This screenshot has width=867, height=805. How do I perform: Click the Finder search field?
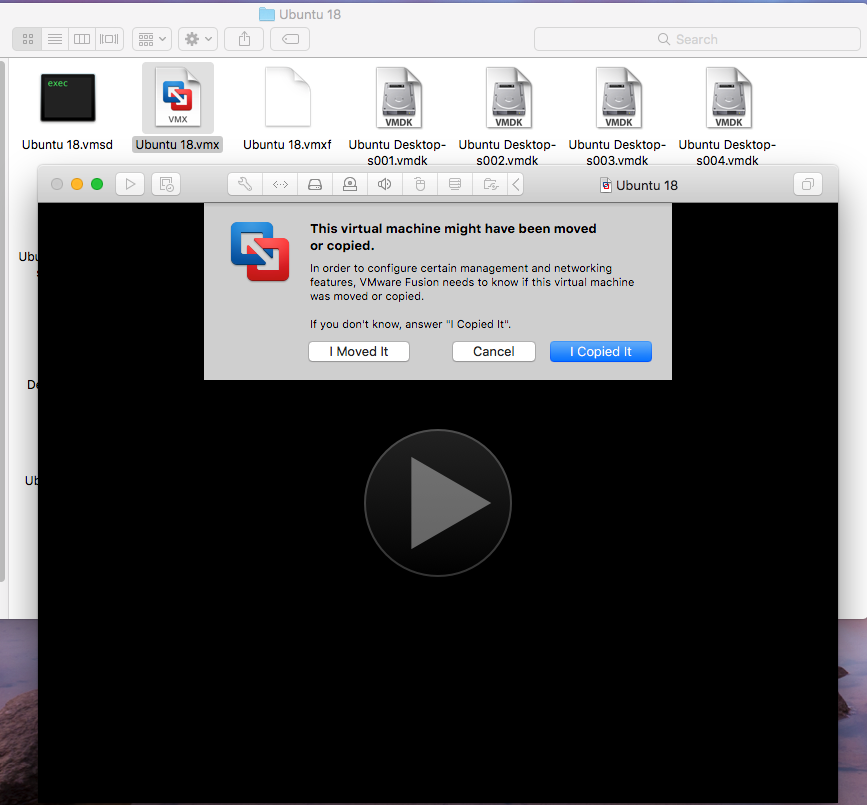(x=697, y=39)
